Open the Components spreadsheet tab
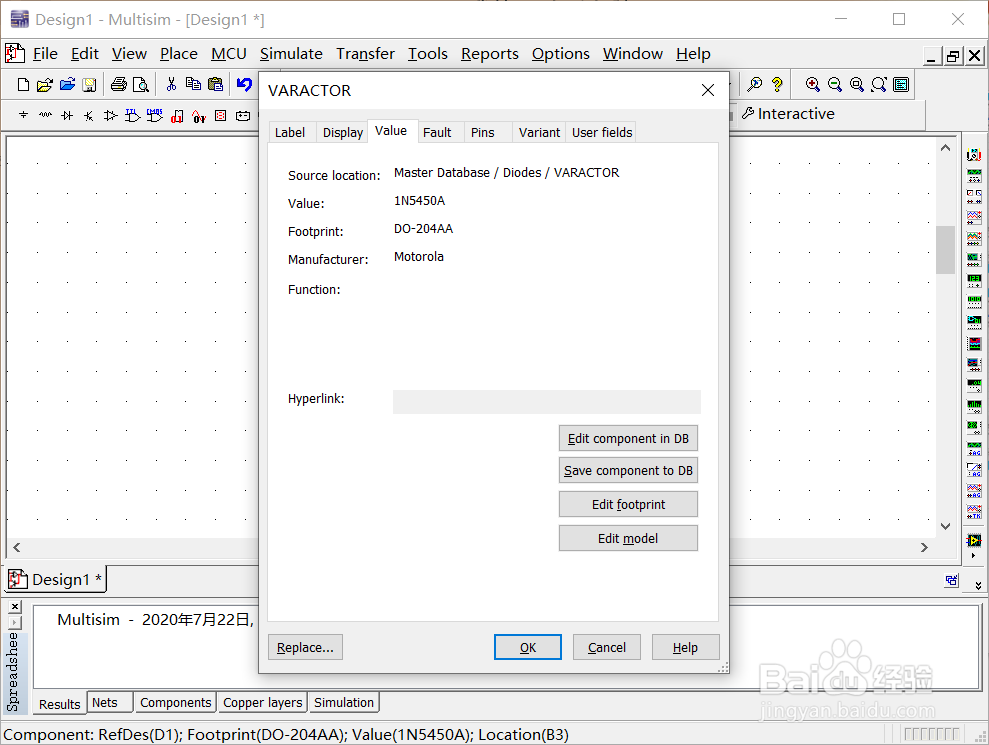The height and width of the screenshot is (745, 989). (x=175, y=702)
